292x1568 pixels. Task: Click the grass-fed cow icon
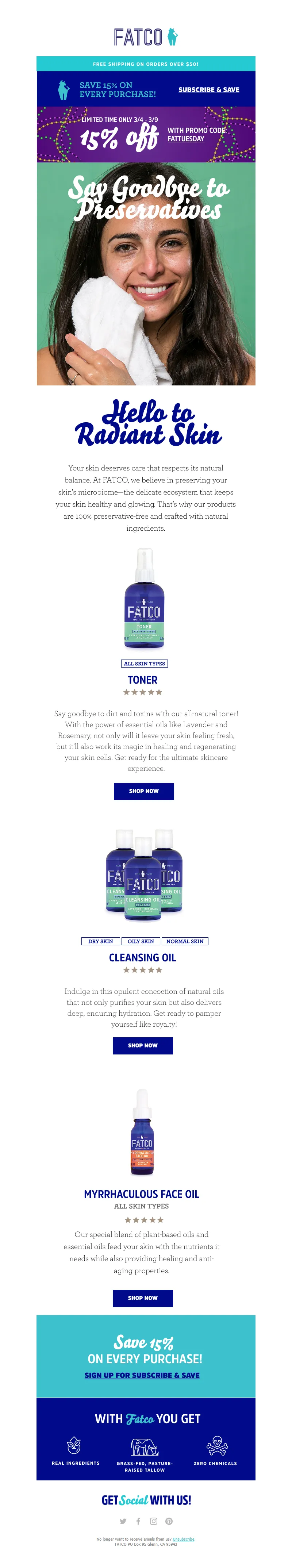coord(145,1446)
